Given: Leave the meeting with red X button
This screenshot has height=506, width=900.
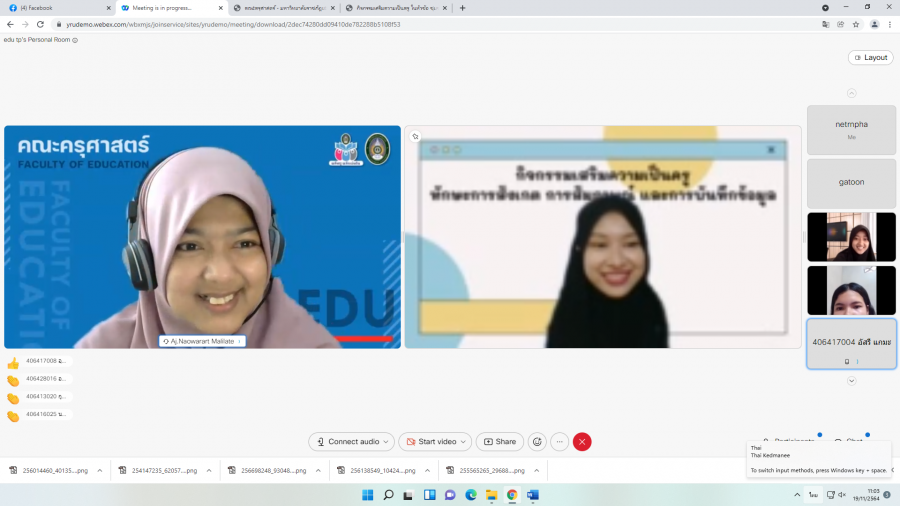Looking at the screenshot, I should (582, 442).
